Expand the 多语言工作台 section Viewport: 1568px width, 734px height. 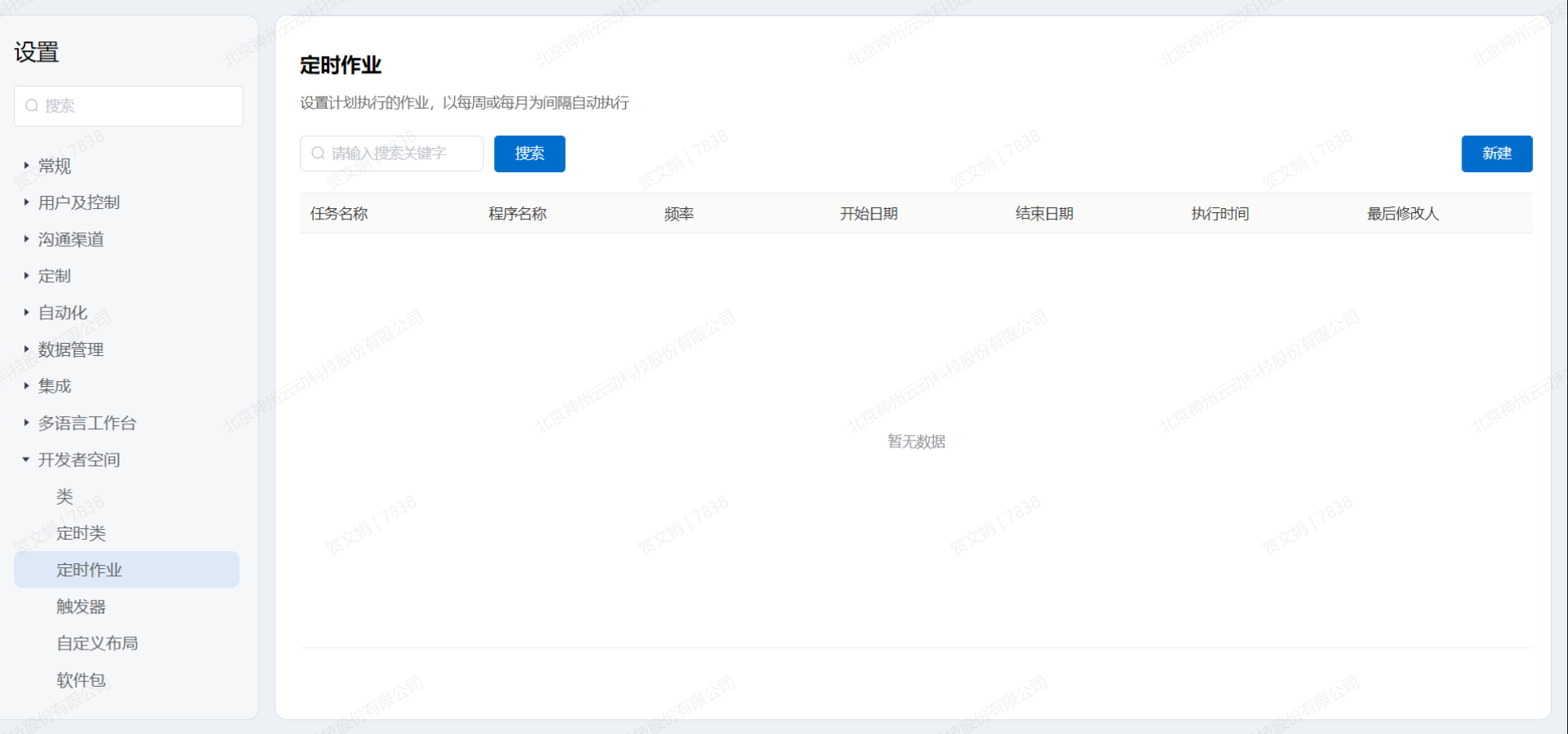tap(86, 423)
